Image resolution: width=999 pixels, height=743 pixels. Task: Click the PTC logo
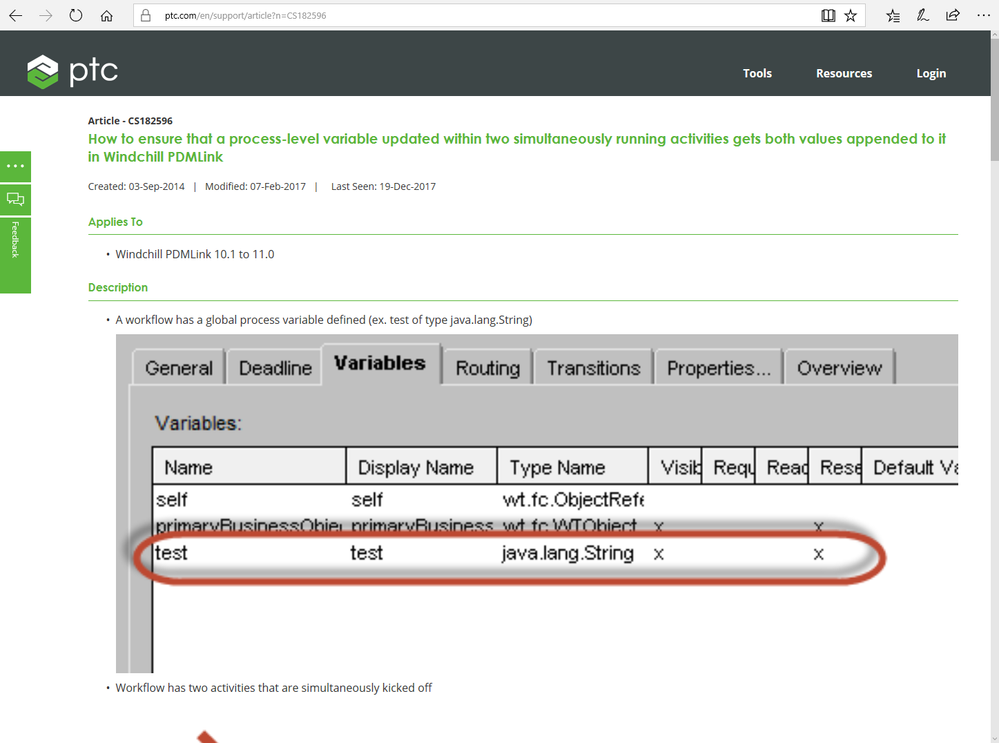(x=72, y=71)
